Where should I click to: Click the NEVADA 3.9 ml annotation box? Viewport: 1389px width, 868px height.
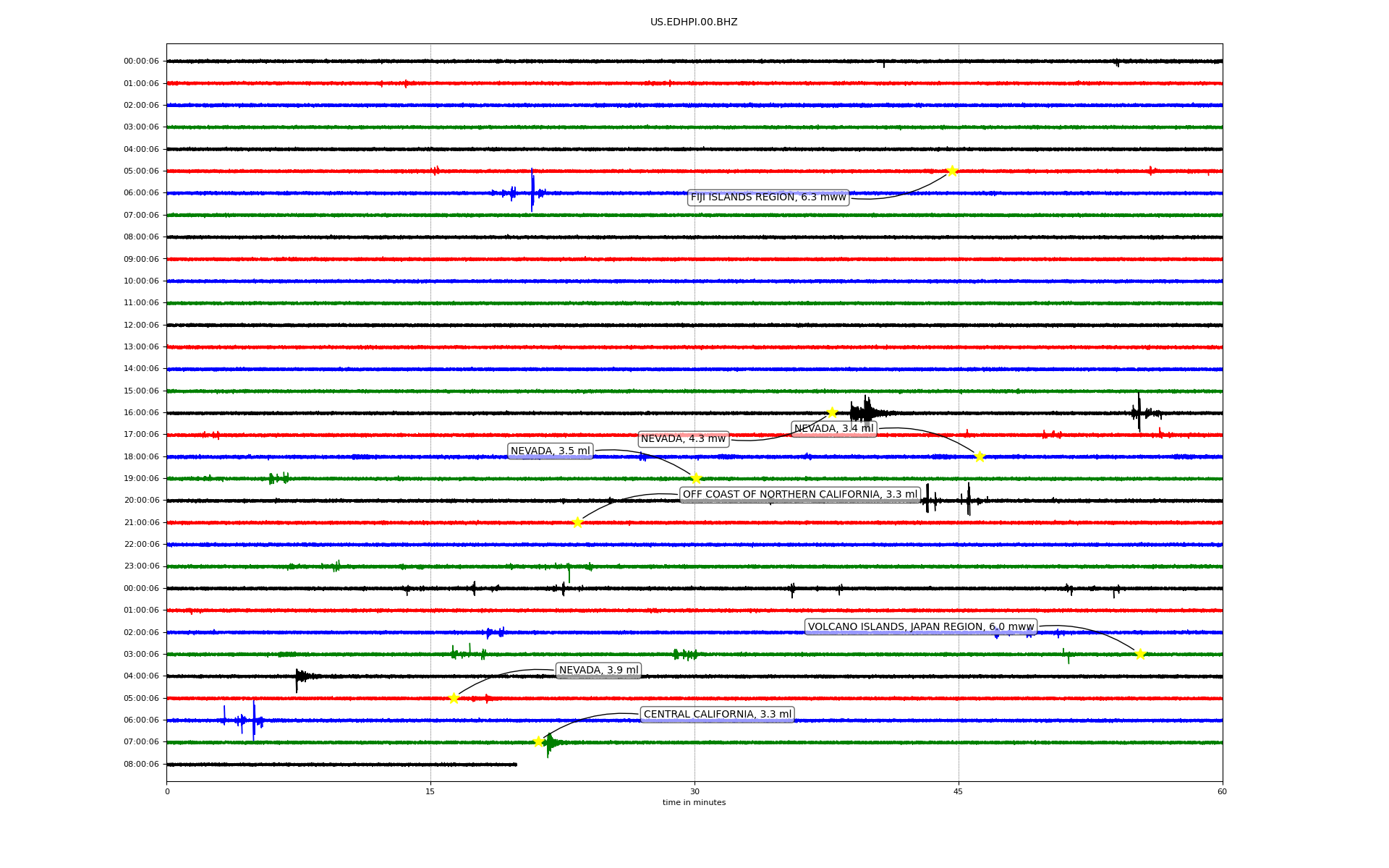click(x=598, y=671)
